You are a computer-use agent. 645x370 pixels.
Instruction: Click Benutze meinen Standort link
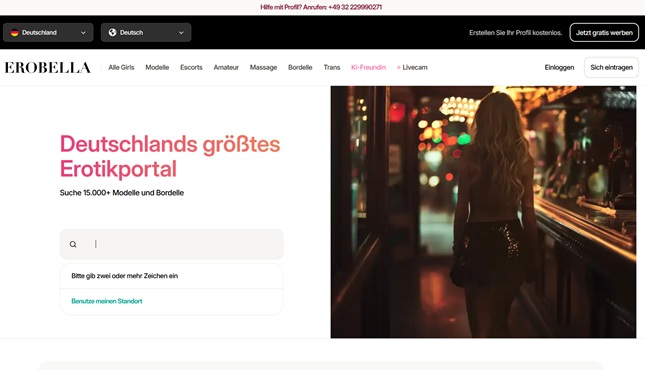point(107,301)
